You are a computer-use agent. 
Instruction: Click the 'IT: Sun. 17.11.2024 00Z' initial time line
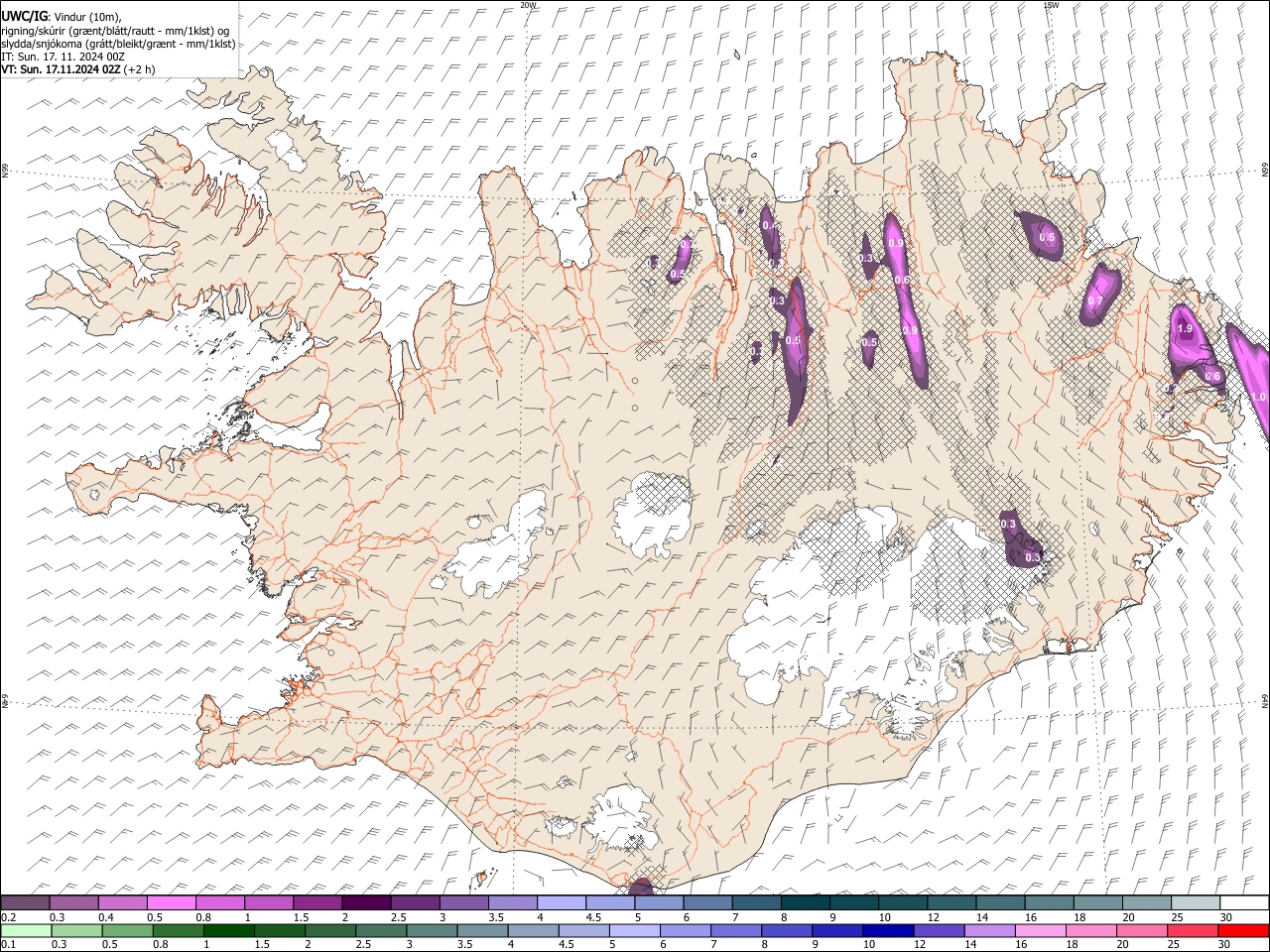point(63,57)
